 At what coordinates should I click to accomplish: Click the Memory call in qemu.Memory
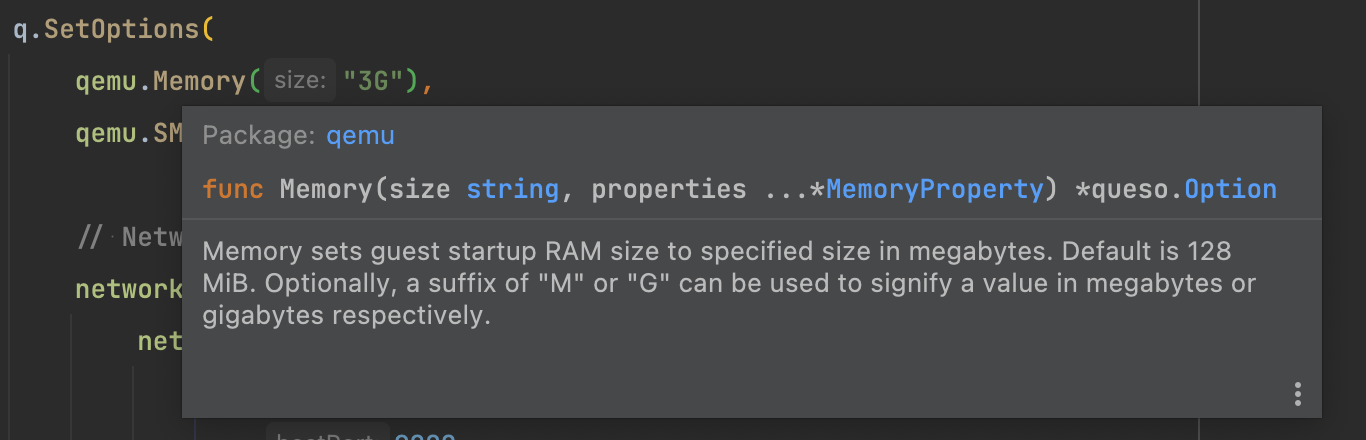coord(198,81)
